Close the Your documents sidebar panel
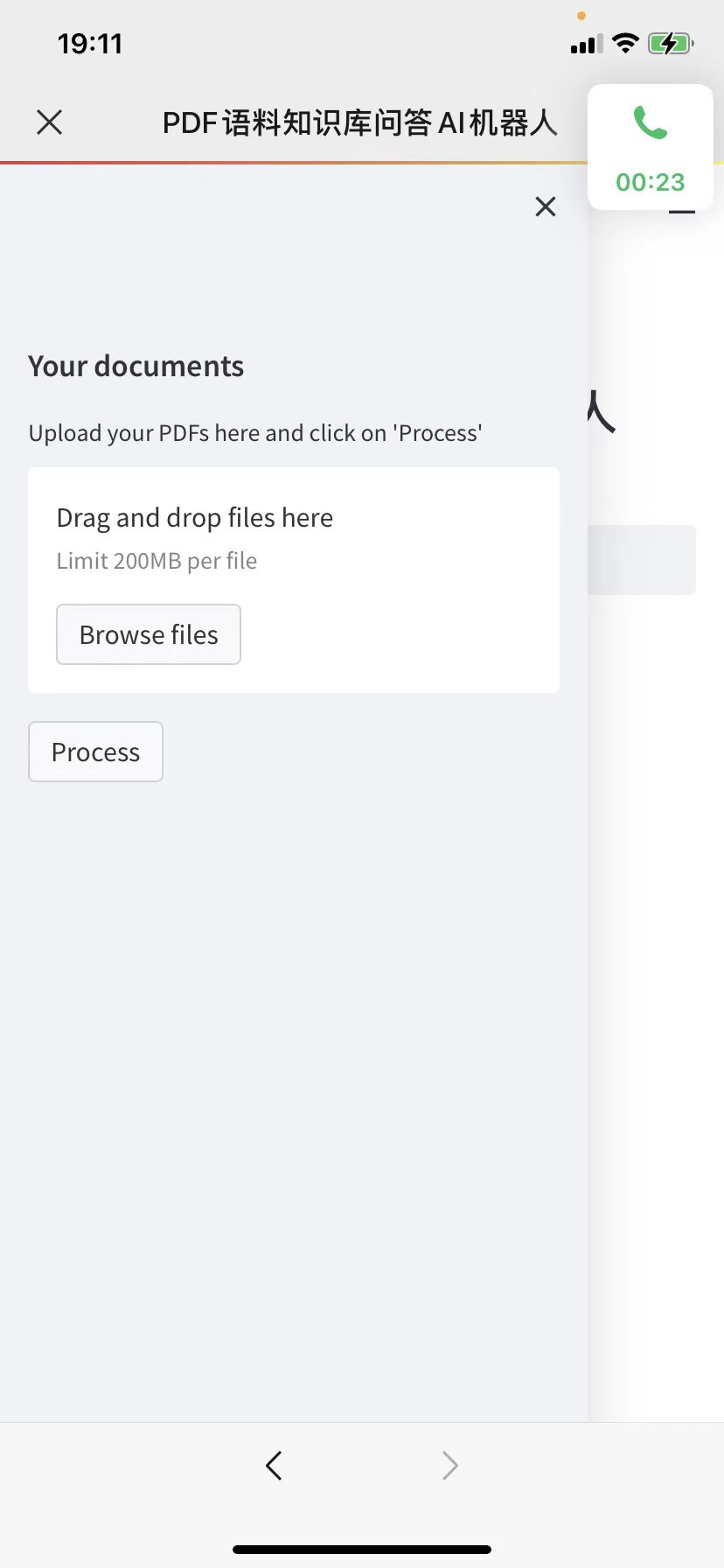724x1568 pixels. (x=546, y=206)
